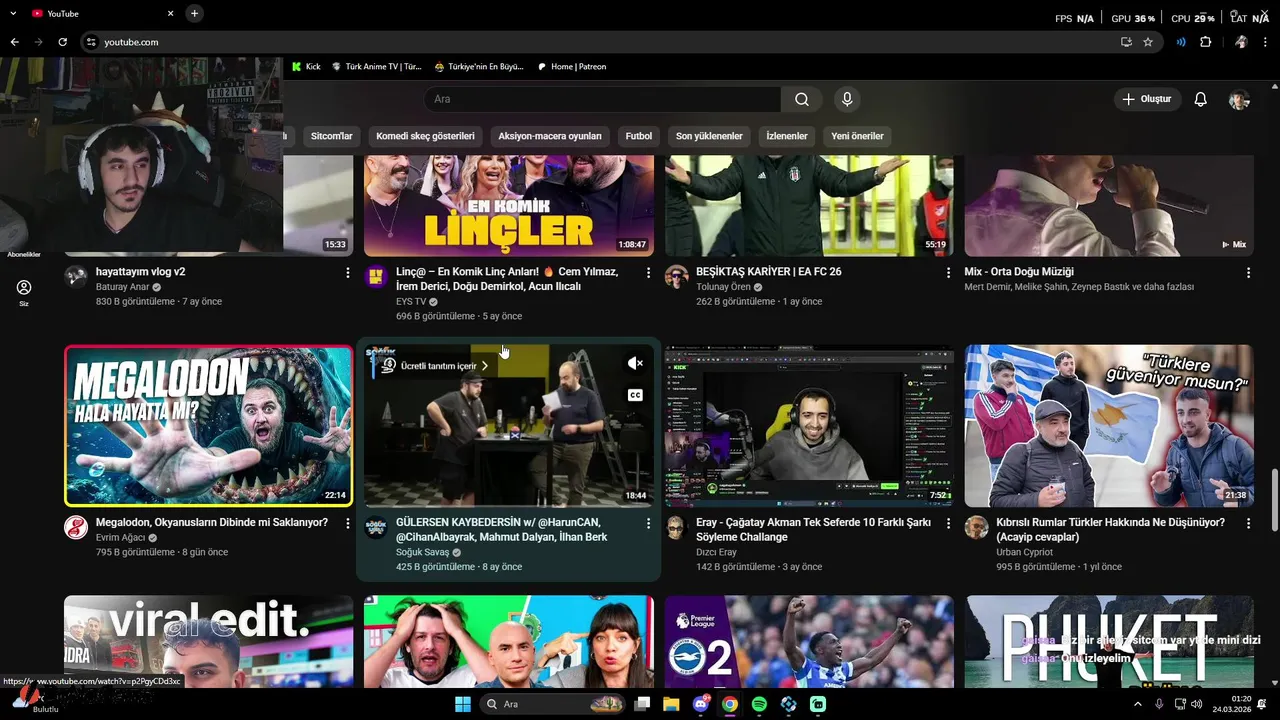Viewport: 1280px width, 720px height.
Task: Go to the Urban Cypriot channel name
Action: [1025, 552]
